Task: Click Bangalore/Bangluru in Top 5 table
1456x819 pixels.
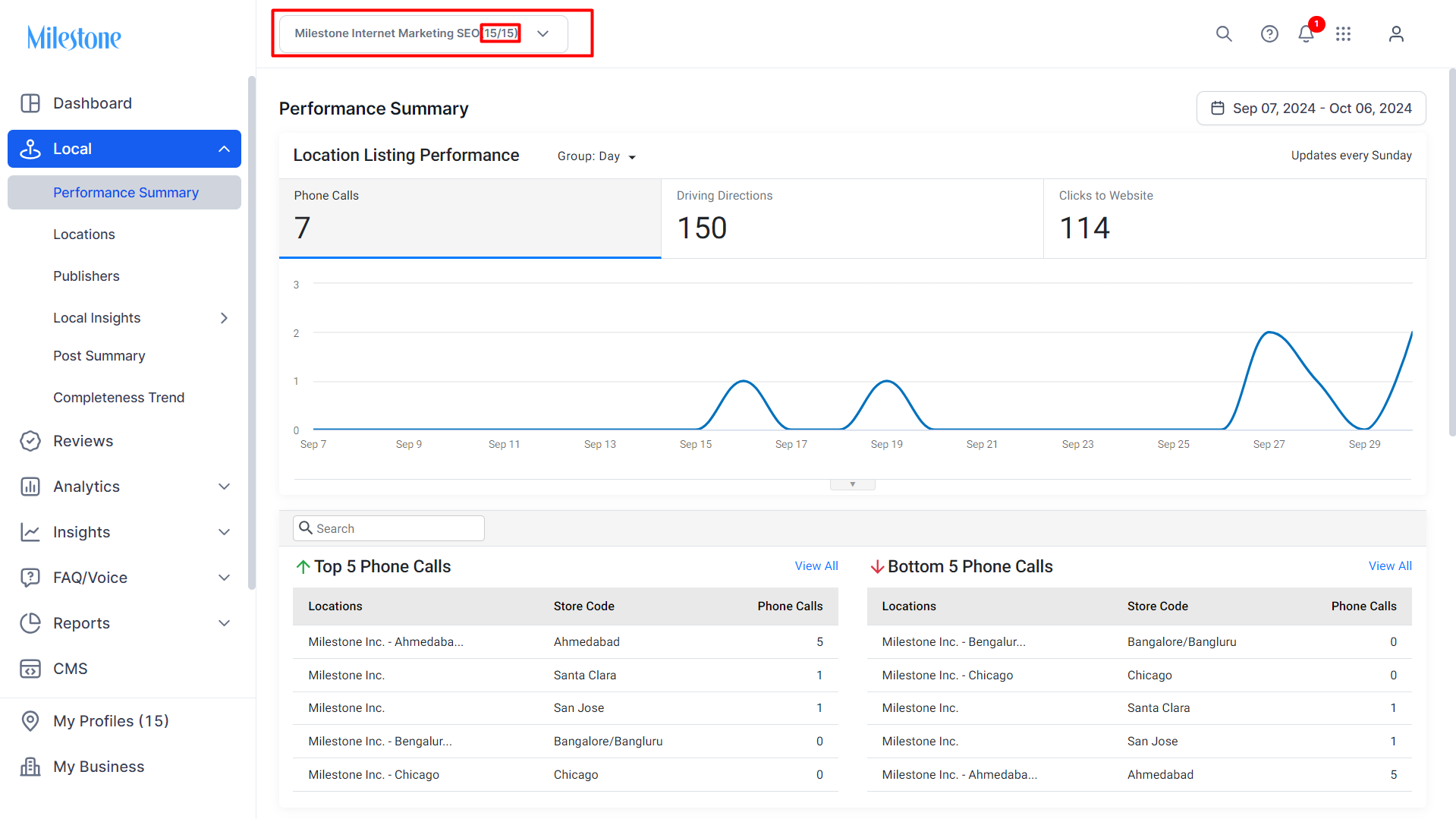Action: click(x=609, y=742)
